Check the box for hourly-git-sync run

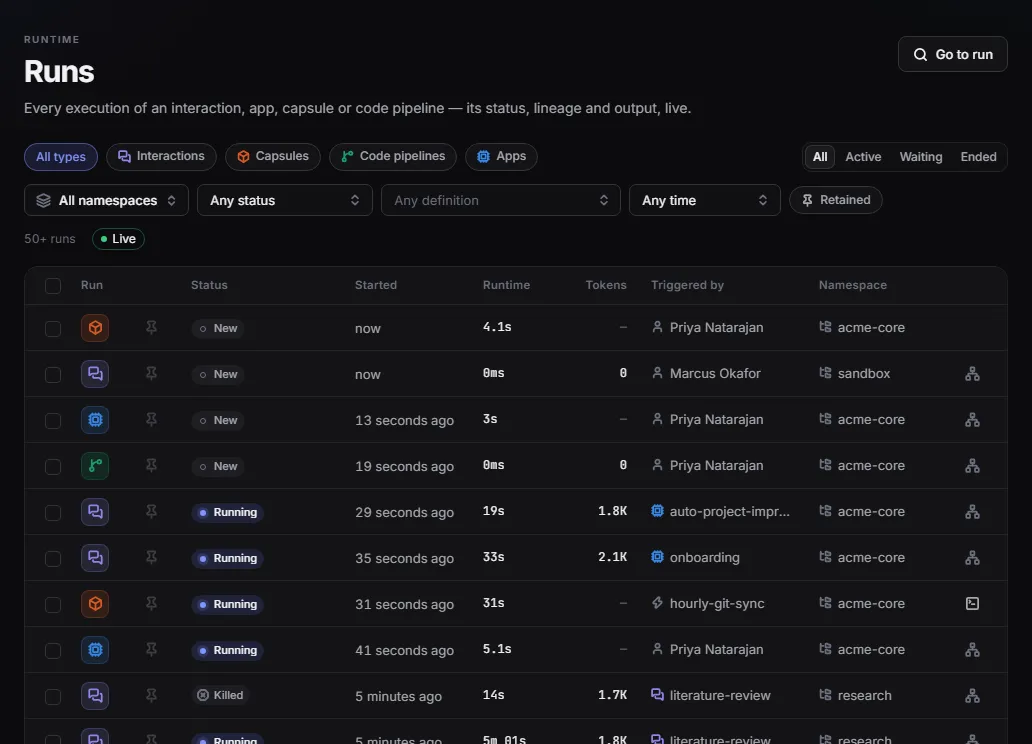(x=53, y=604)
